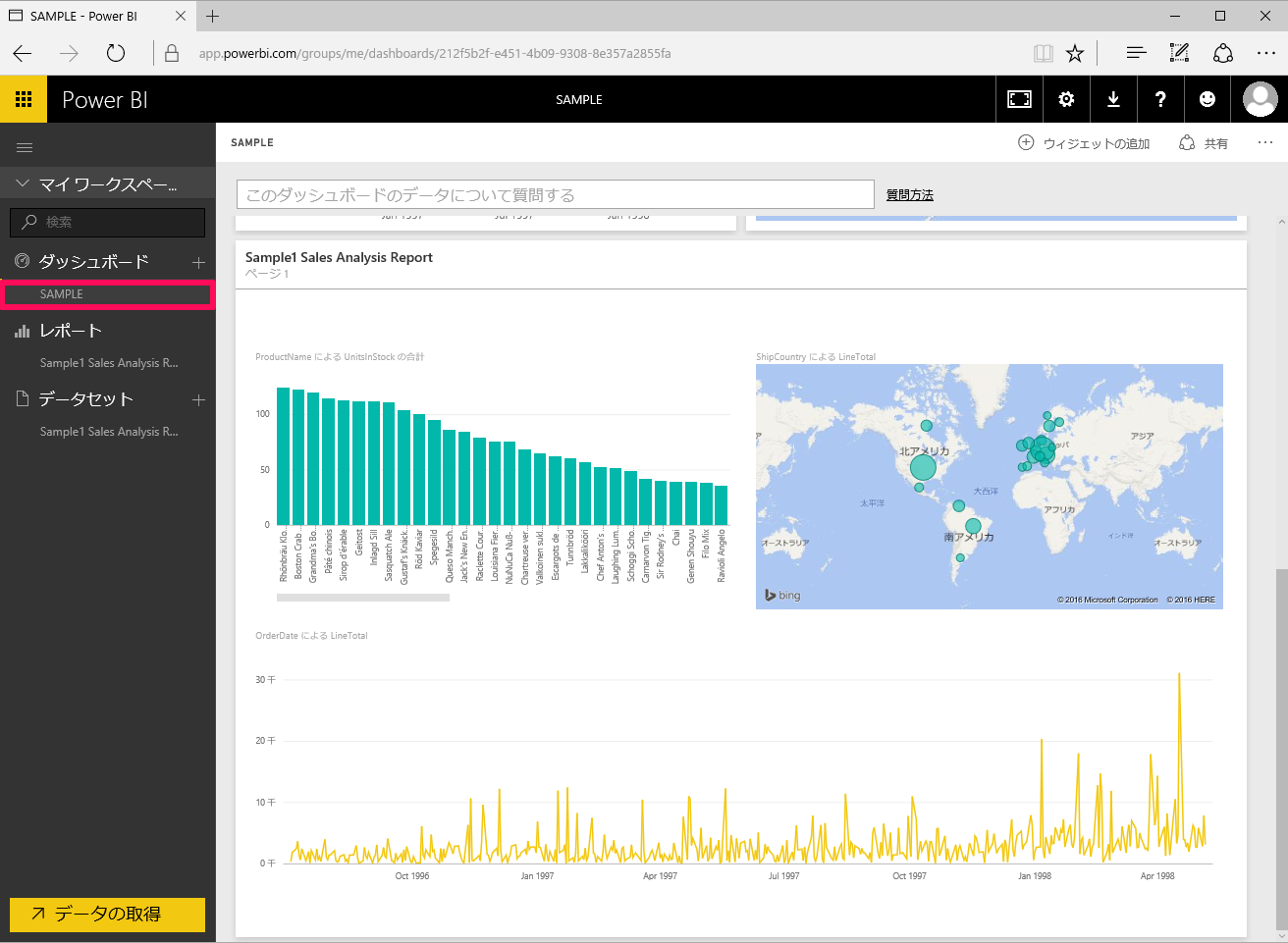The width and height of the screenshot is (1288, 943).
Task: Click the bar chart horizontal scrollbar
Action: 363,598
